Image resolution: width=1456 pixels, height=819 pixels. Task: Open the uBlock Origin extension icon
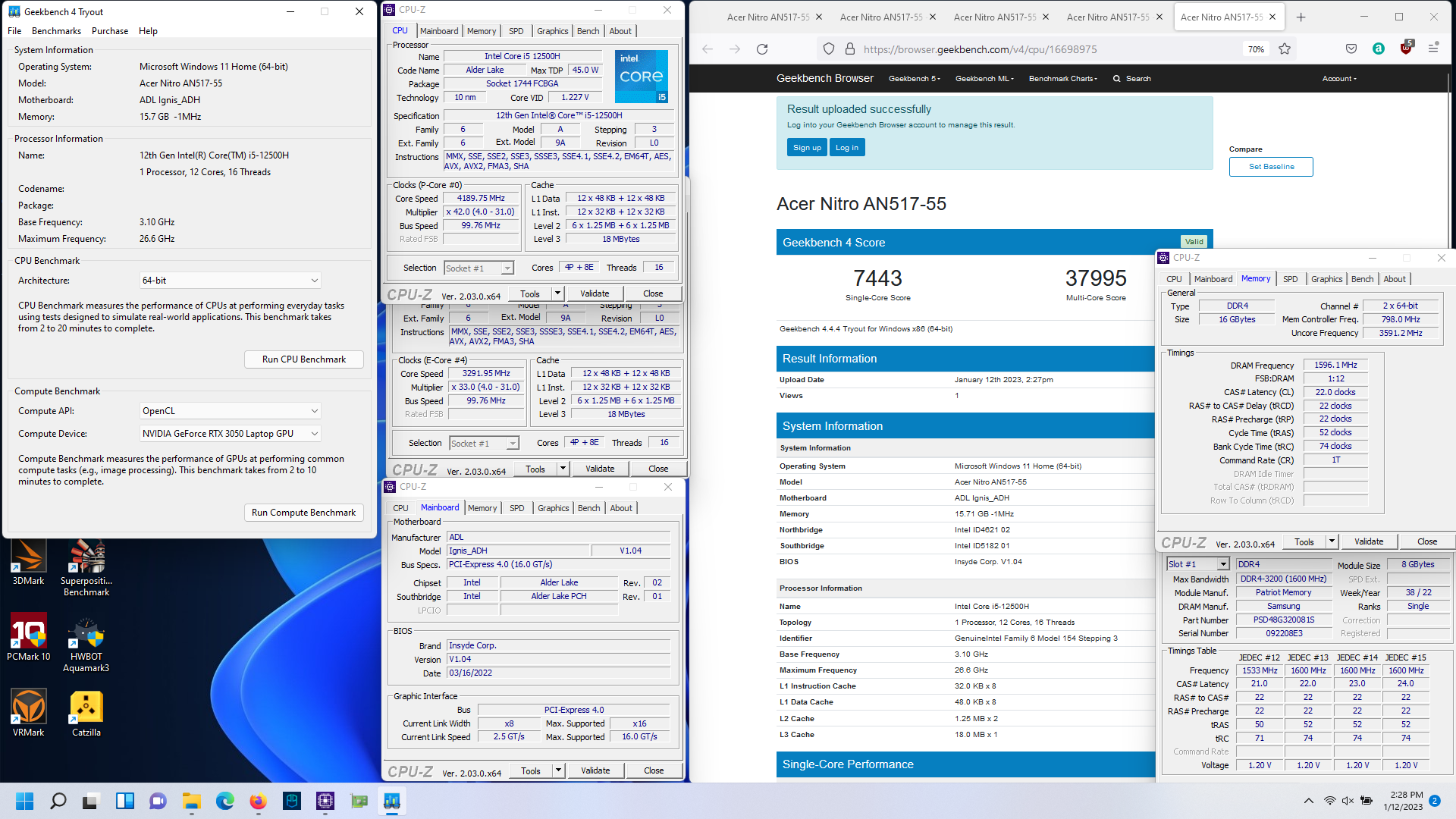tap(1406, 48)
